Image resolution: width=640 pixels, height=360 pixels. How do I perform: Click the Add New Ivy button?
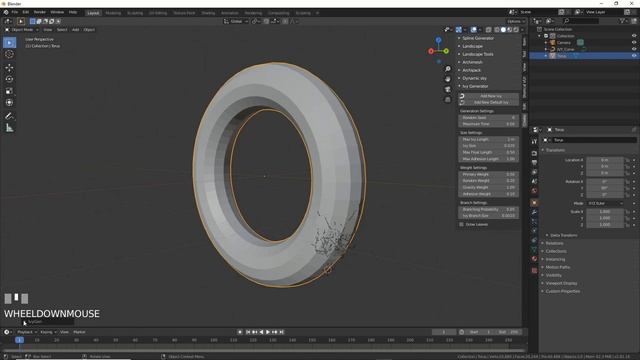(x=489, y=96)
